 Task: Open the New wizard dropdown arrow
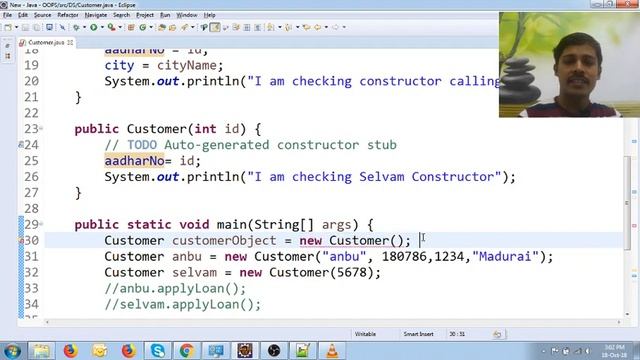point(17,27)
